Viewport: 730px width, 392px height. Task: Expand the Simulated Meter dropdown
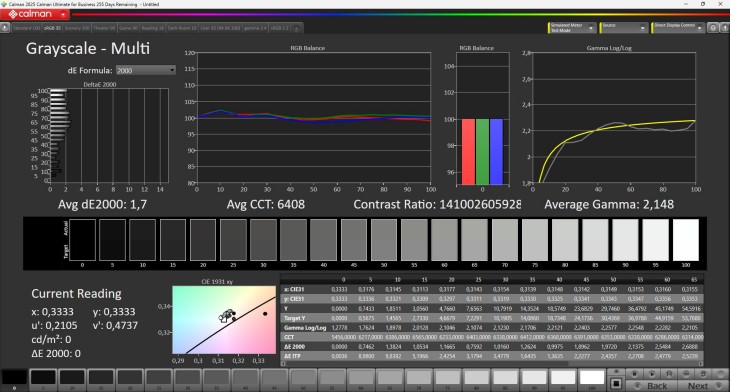pos(572,28)
